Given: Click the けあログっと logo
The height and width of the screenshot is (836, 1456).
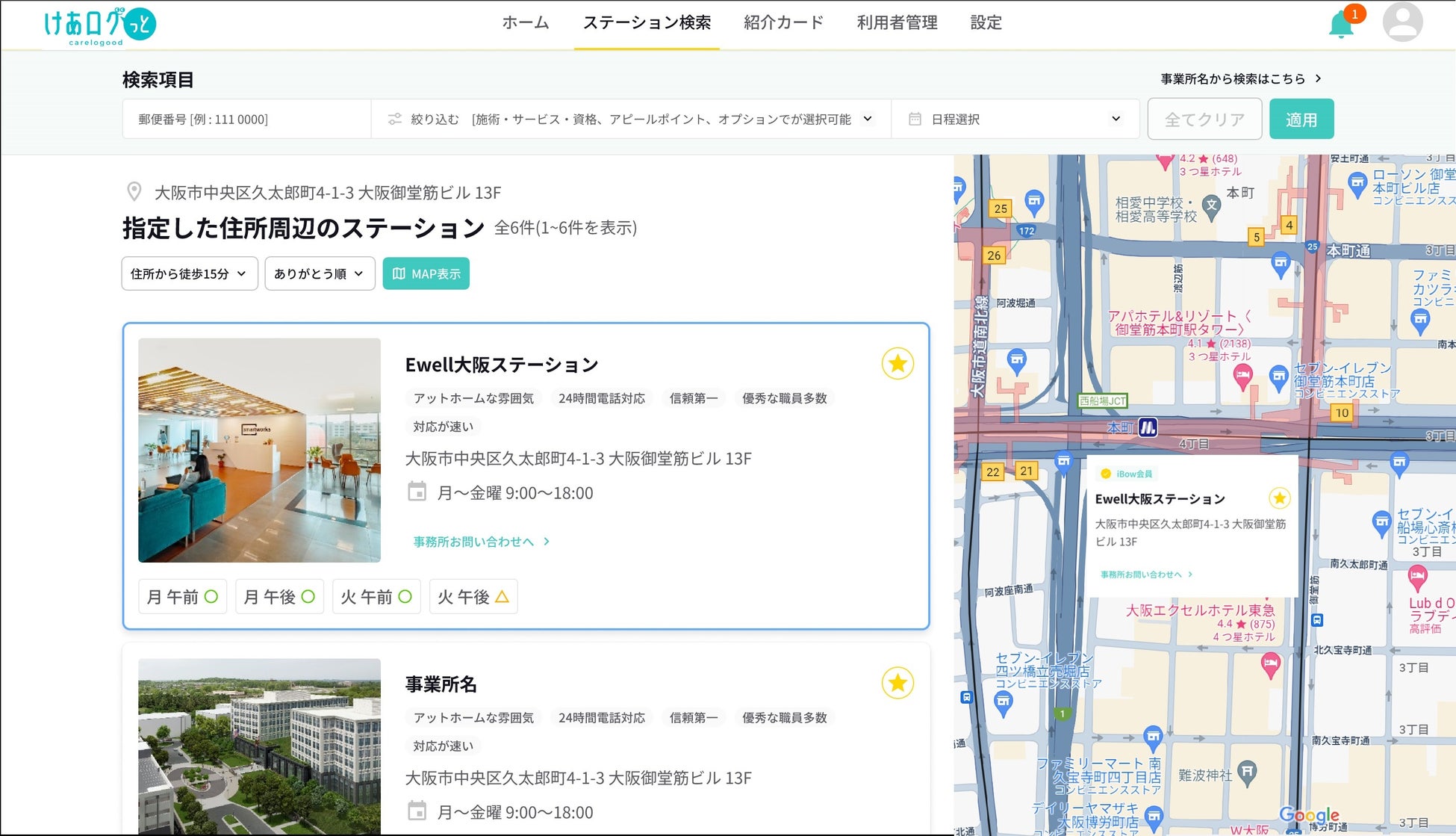Looking at the screenshot, I should coord(99,26).
